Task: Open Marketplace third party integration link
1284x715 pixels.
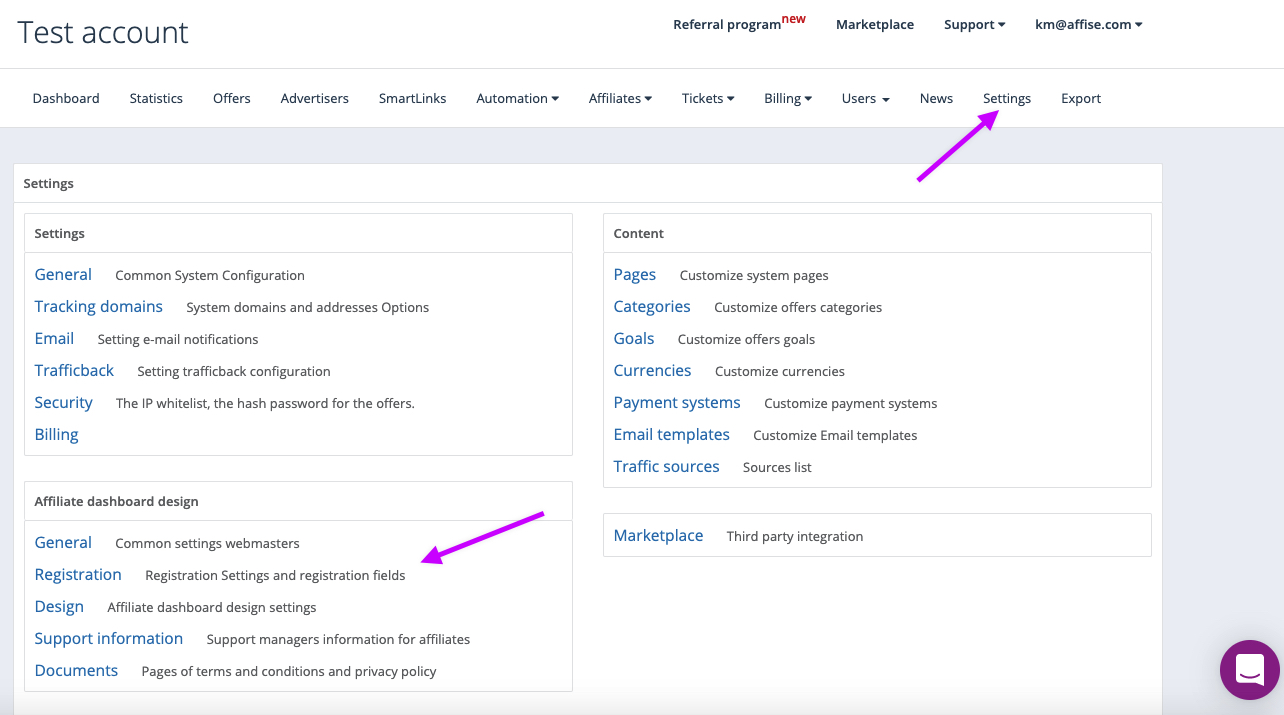Action: [658, 535]
